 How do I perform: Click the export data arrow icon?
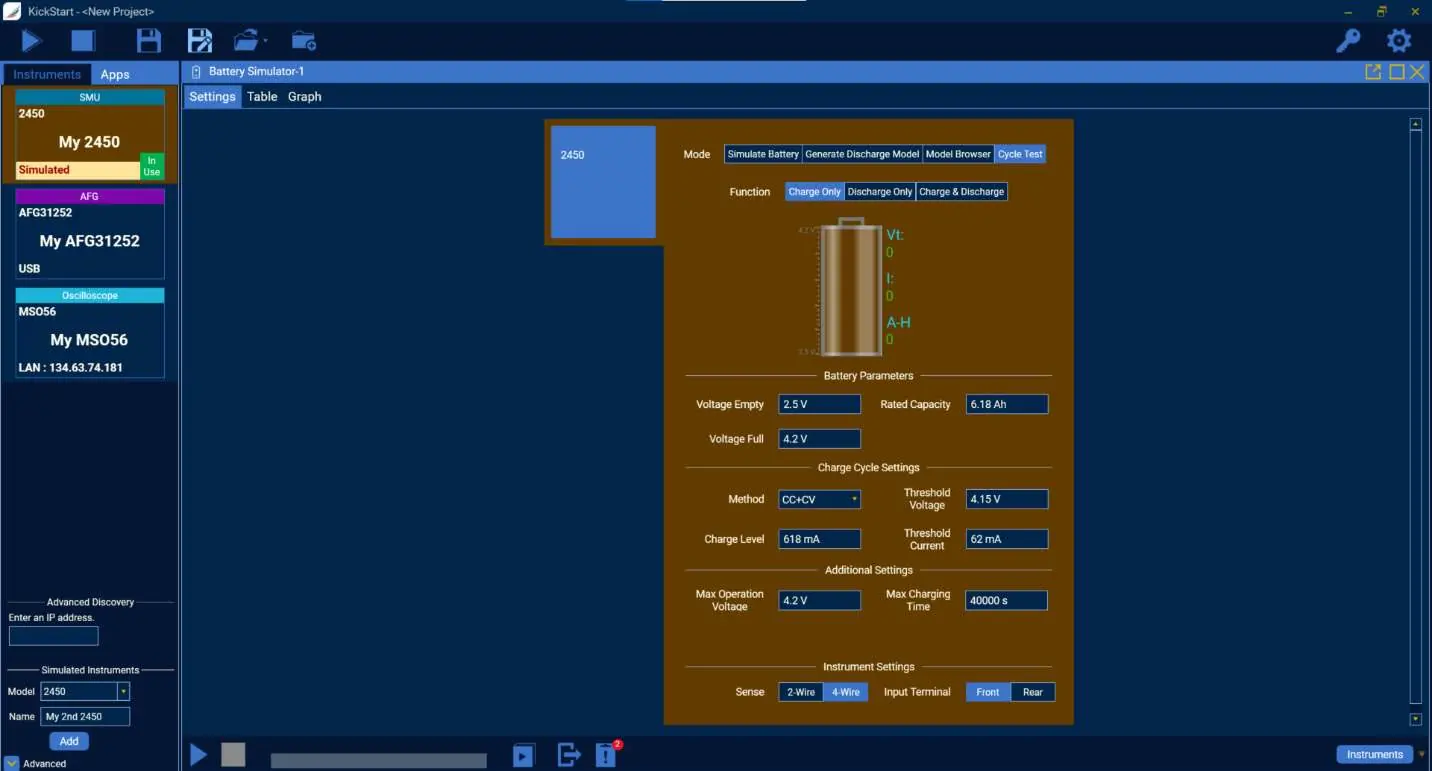point(569,755)
